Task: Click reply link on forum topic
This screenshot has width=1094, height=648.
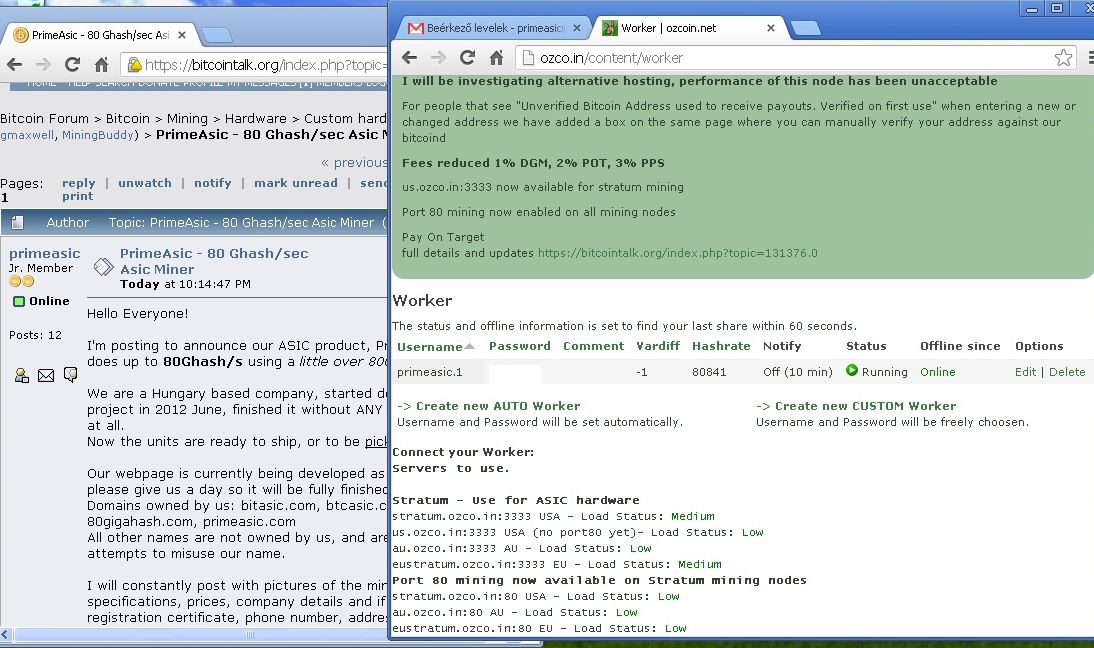Action: tap(78, 183)
